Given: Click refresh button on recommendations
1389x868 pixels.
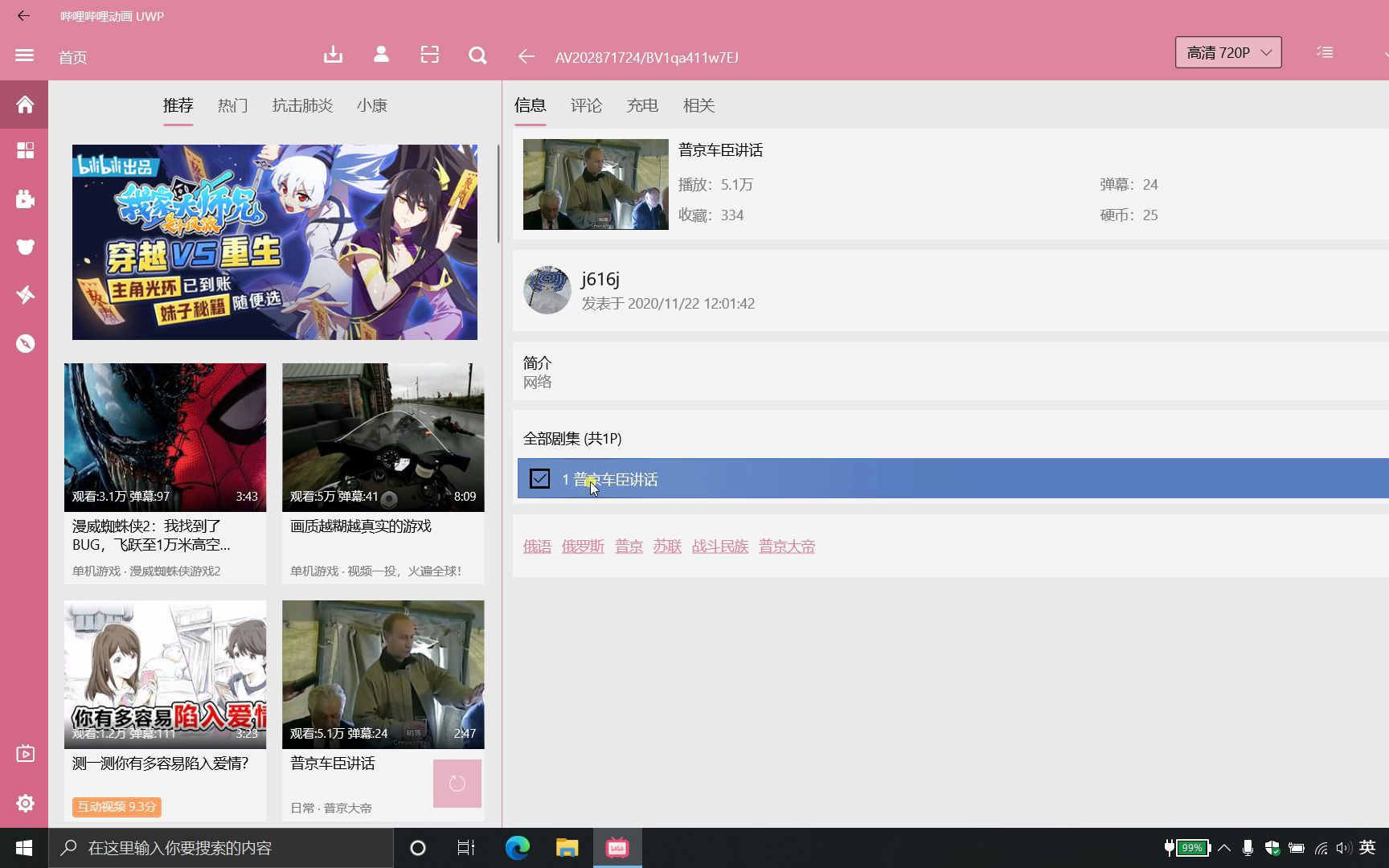Looking at the screenshot, I should coord(457,784).
